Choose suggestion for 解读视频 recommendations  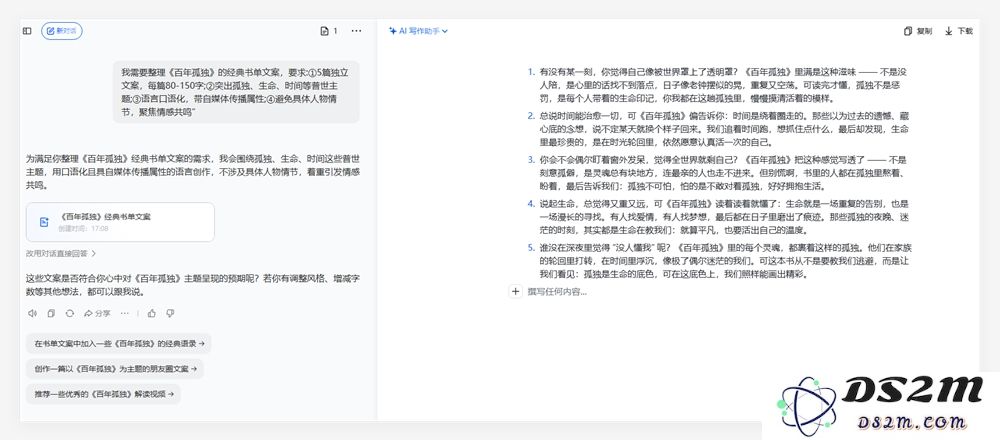pyautogui.click(x=103, y=394)
